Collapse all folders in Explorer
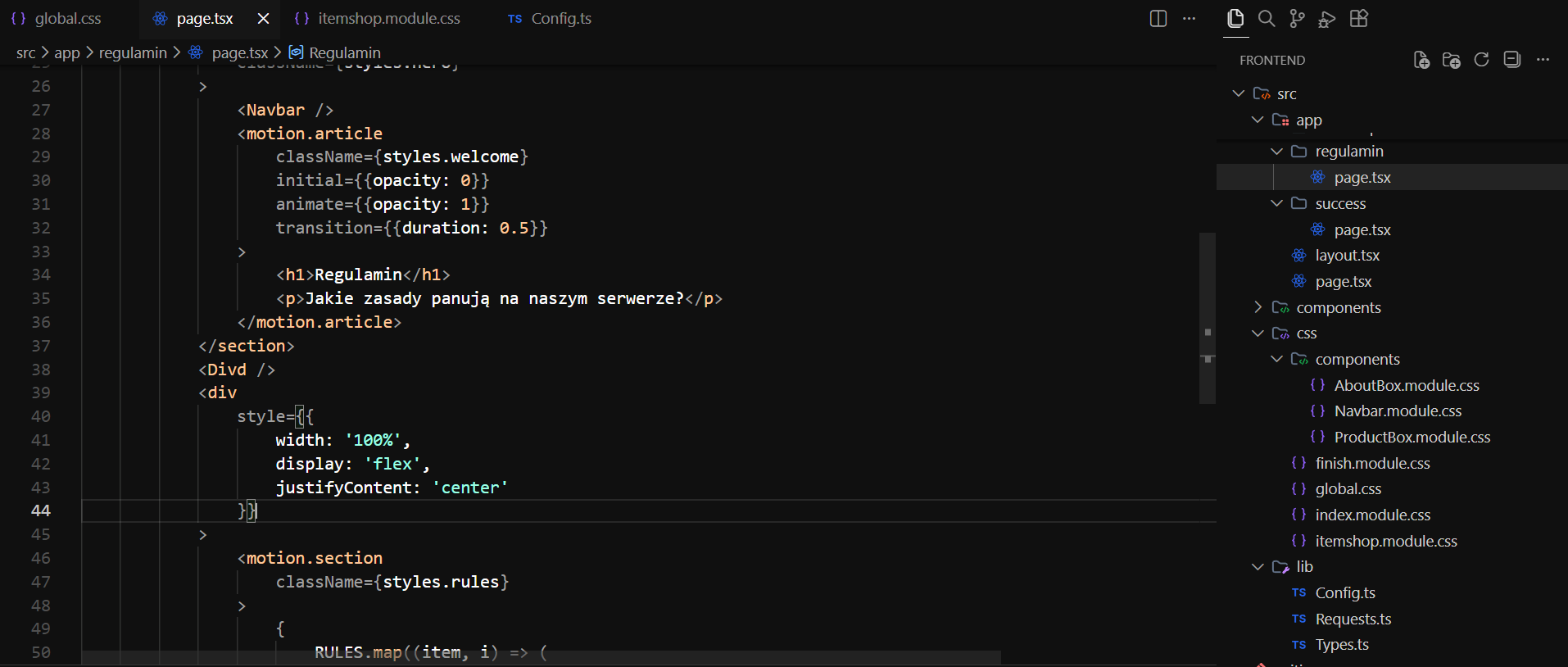 pyautogui.click(x=1511, y=60)
